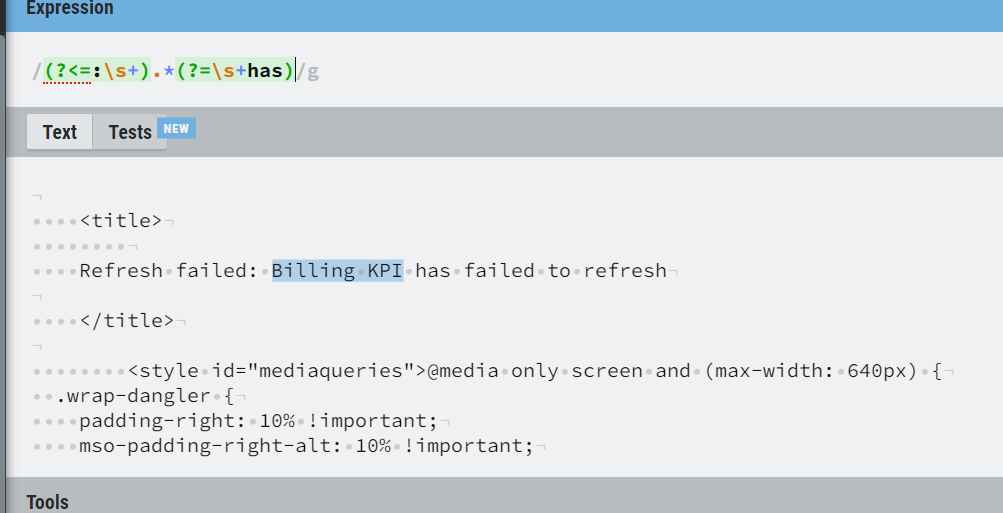The height and width of the screenshot is (513, 1003).
Task: Open the regex flags after the expression
Action: [x=314, y=71]
